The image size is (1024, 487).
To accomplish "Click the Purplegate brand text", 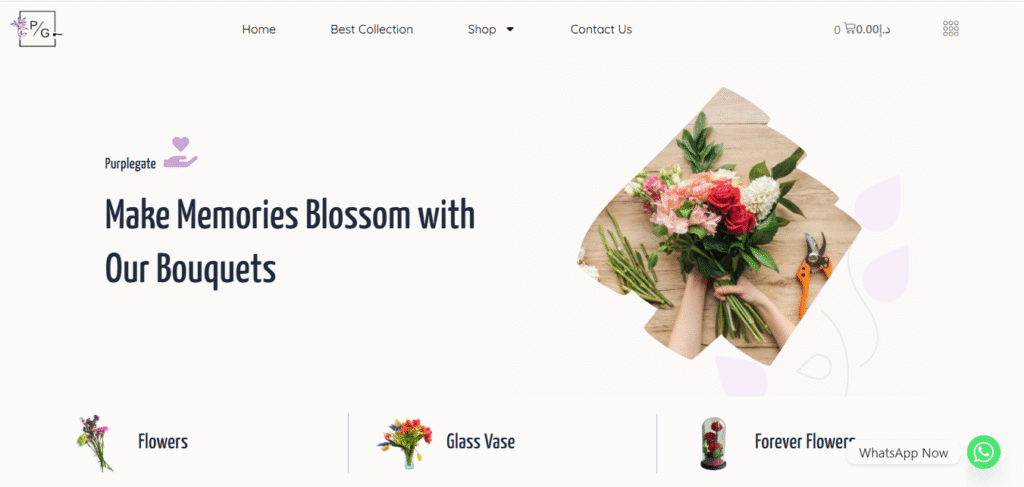I will [x=131, y=164].
